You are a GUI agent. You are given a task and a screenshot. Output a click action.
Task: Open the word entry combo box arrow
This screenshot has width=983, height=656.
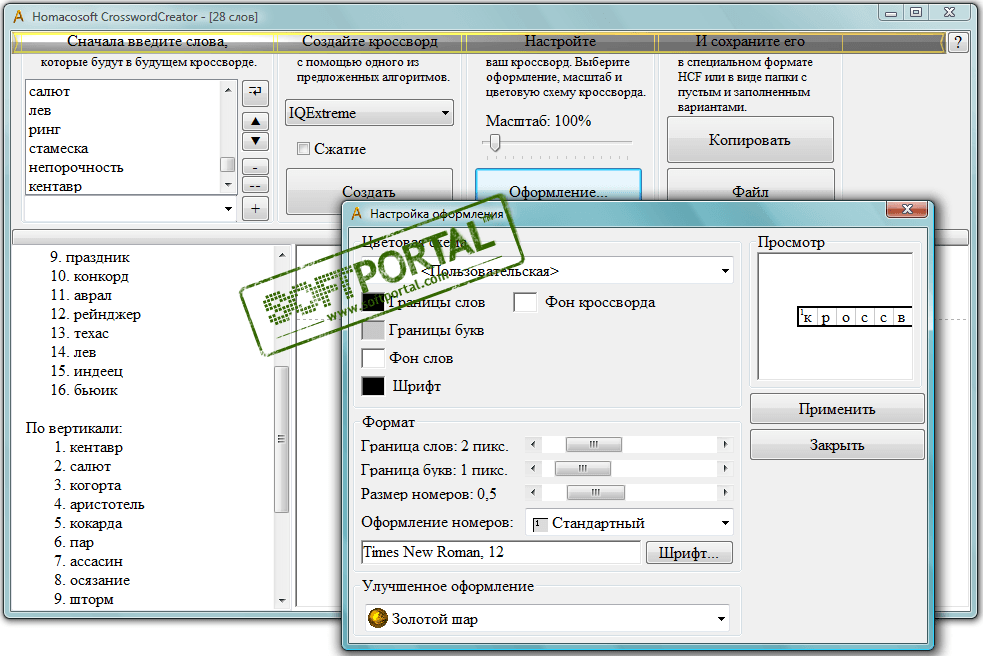click(228, 209)
